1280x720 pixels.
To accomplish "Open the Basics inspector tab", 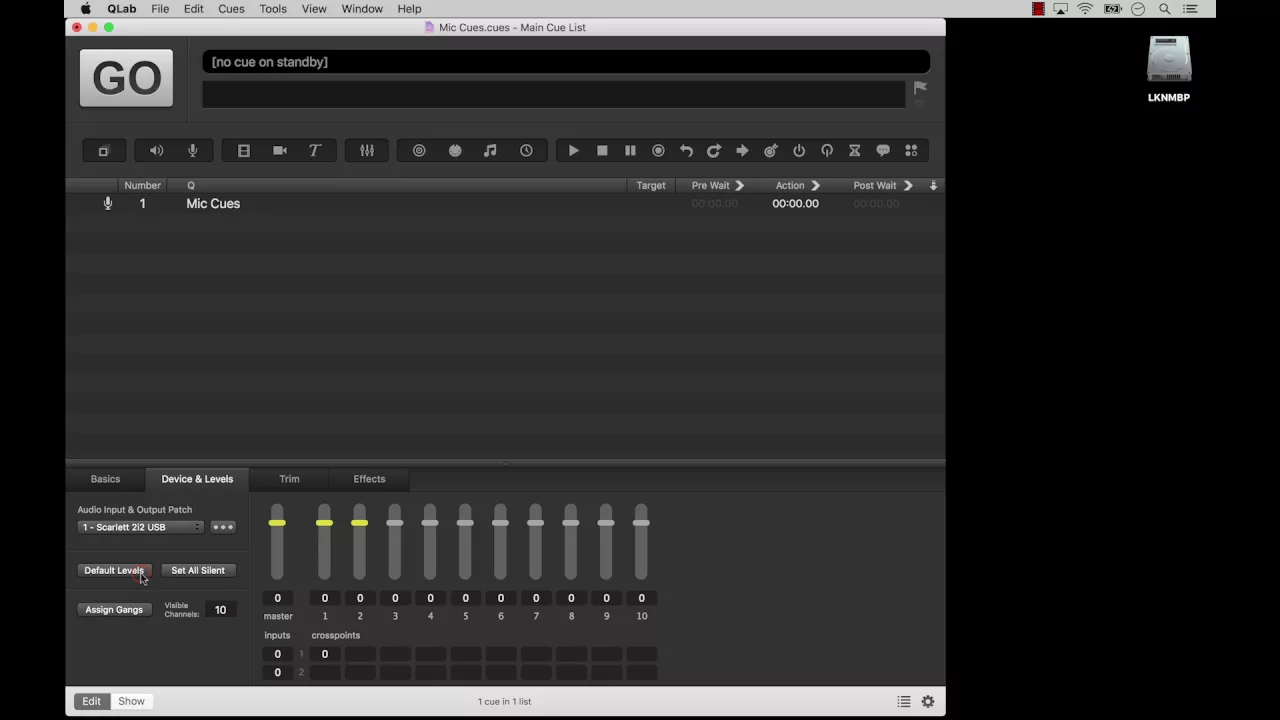I will coord(105,479).
